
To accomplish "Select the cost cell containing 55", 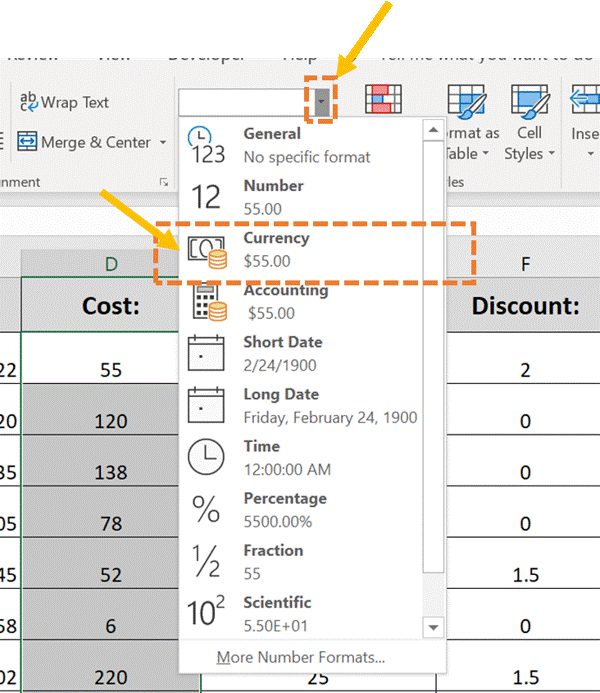I will 100,358.
